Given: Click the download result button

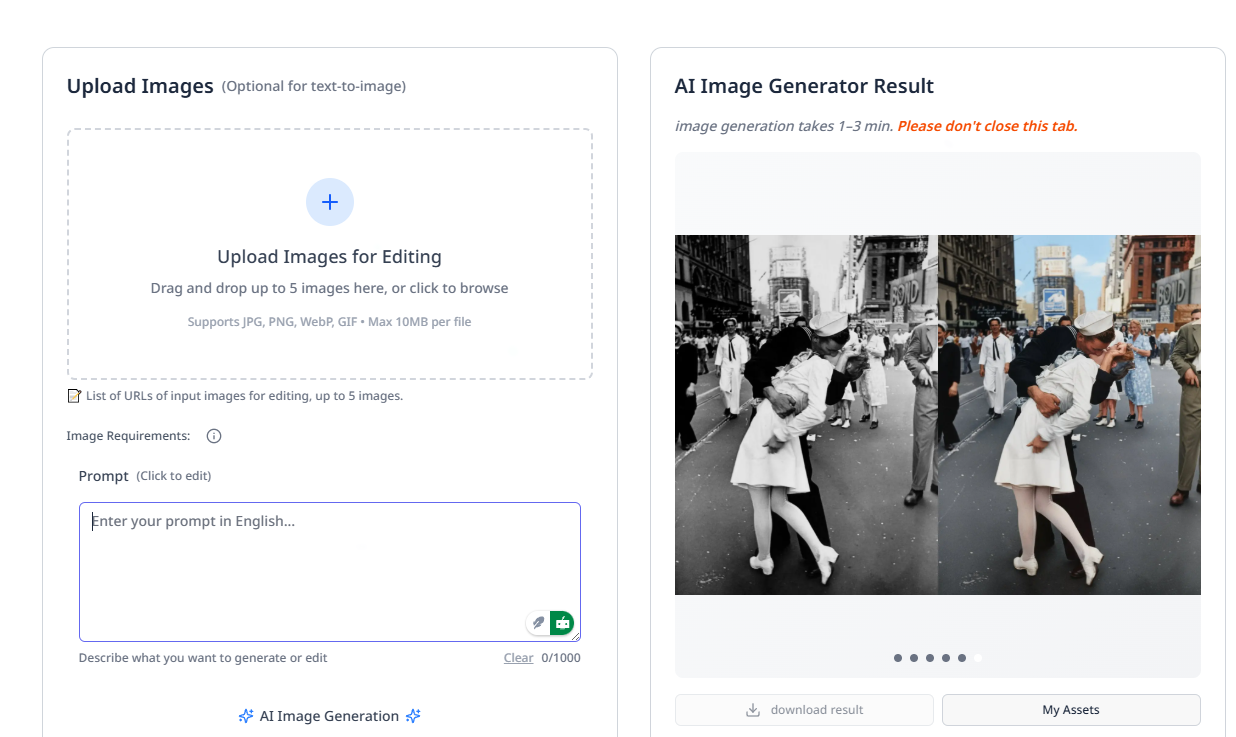Looking at the screenshot, I should coord(804,710).
